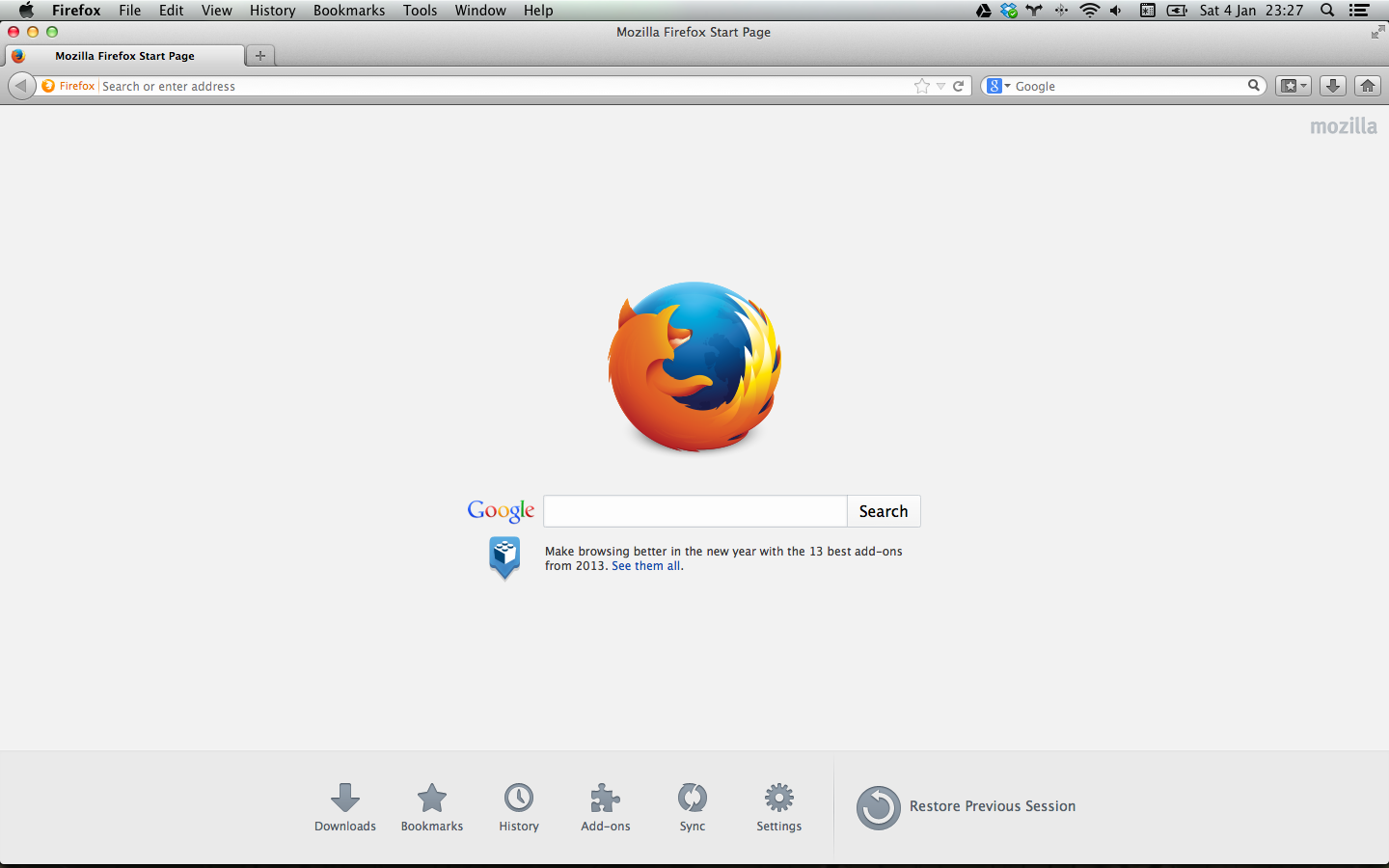Open the search engine selector dropdown
The width and height of the screenshot is (1389, 868).
point(999,86)
